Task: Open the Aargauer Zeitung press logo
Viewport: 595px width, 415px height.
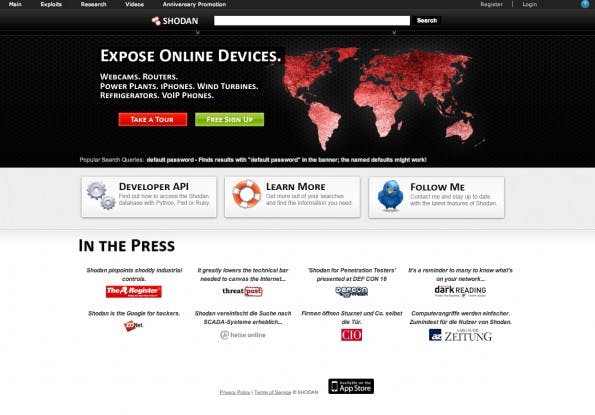Action: point(460,335)
